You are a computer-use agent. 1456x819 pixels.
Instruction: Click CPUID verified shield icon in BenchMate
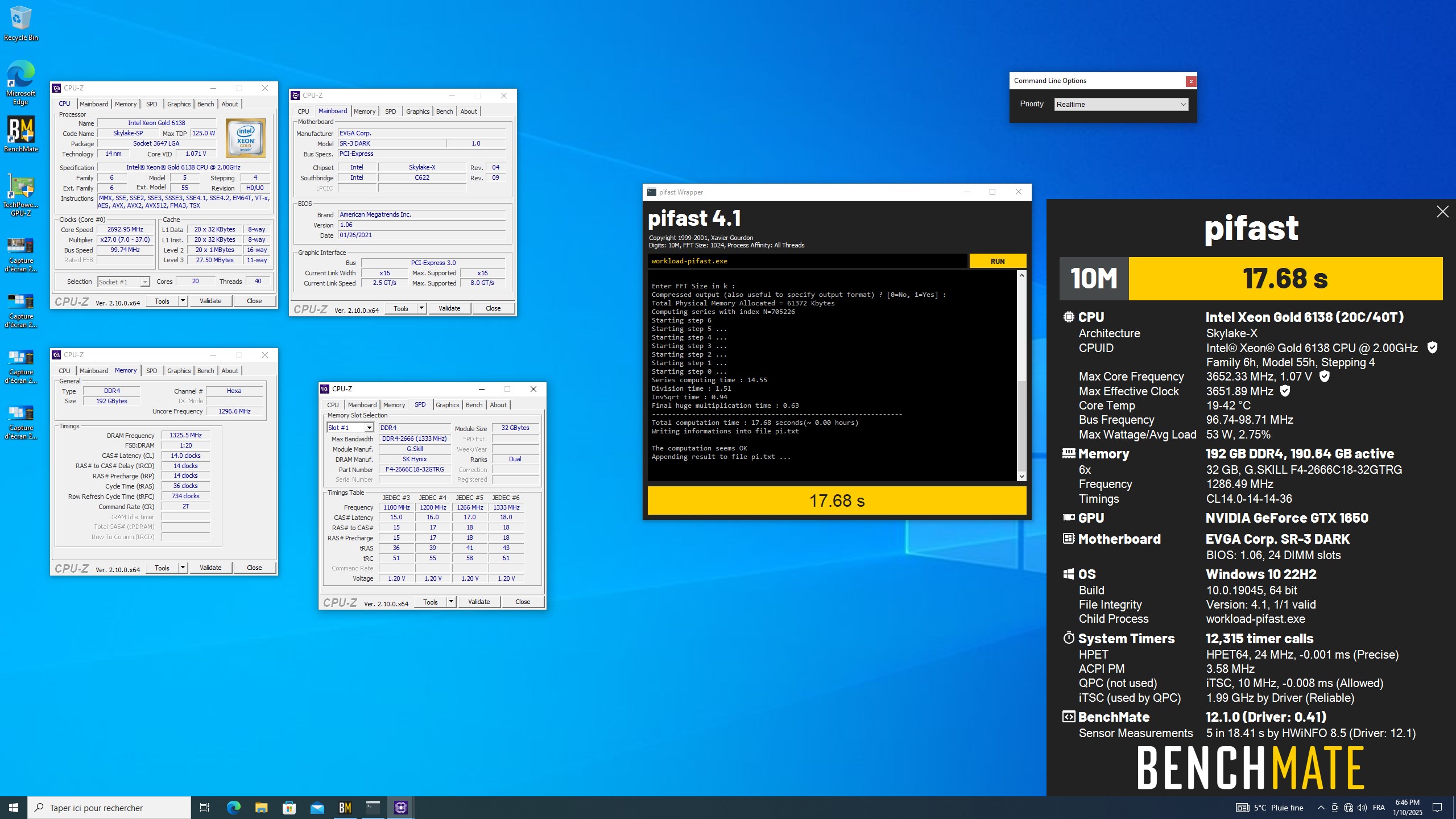pos(1432,348)
